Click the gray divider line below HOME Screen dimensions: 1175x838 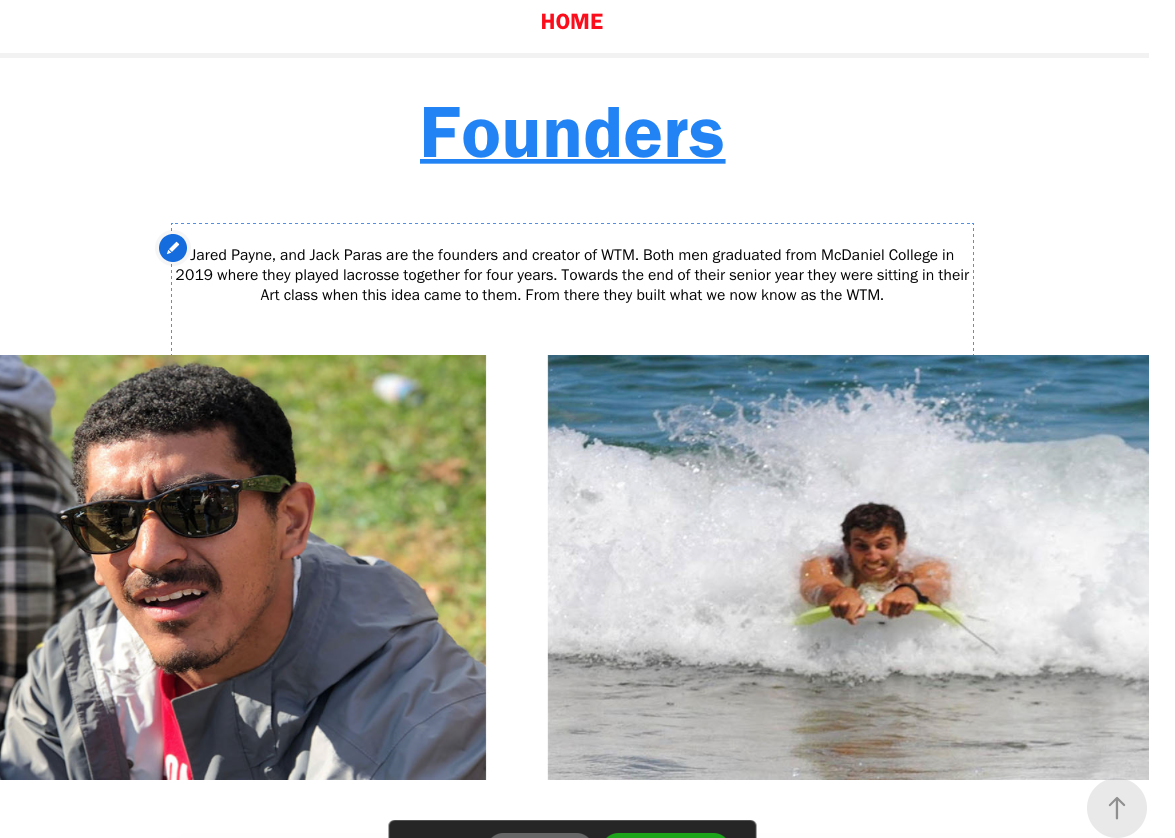point(574,55)
